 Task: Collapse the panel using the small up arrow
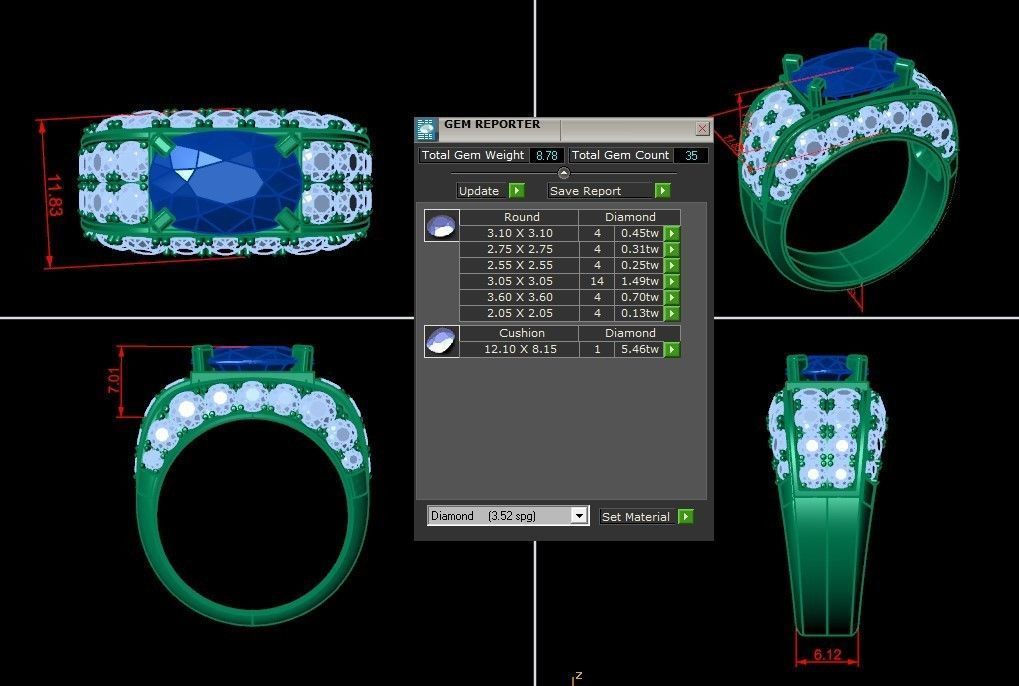point(563,173)
